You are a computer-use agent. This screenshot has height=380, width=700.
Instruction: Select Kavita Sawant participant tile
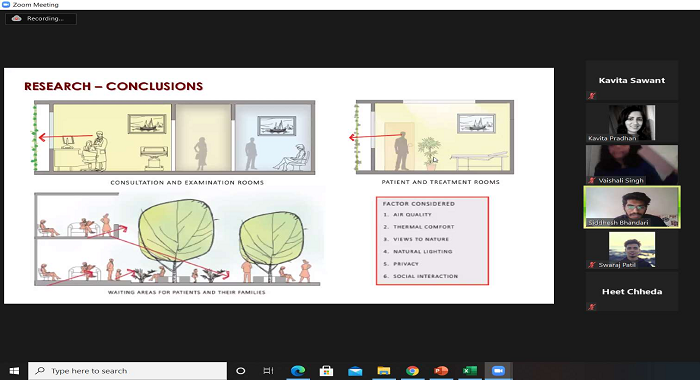[632, 80]
